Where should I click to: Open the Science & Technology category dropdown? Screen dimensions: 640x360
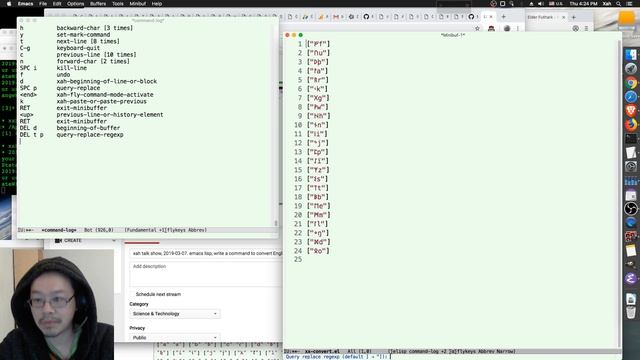(175, 313)
